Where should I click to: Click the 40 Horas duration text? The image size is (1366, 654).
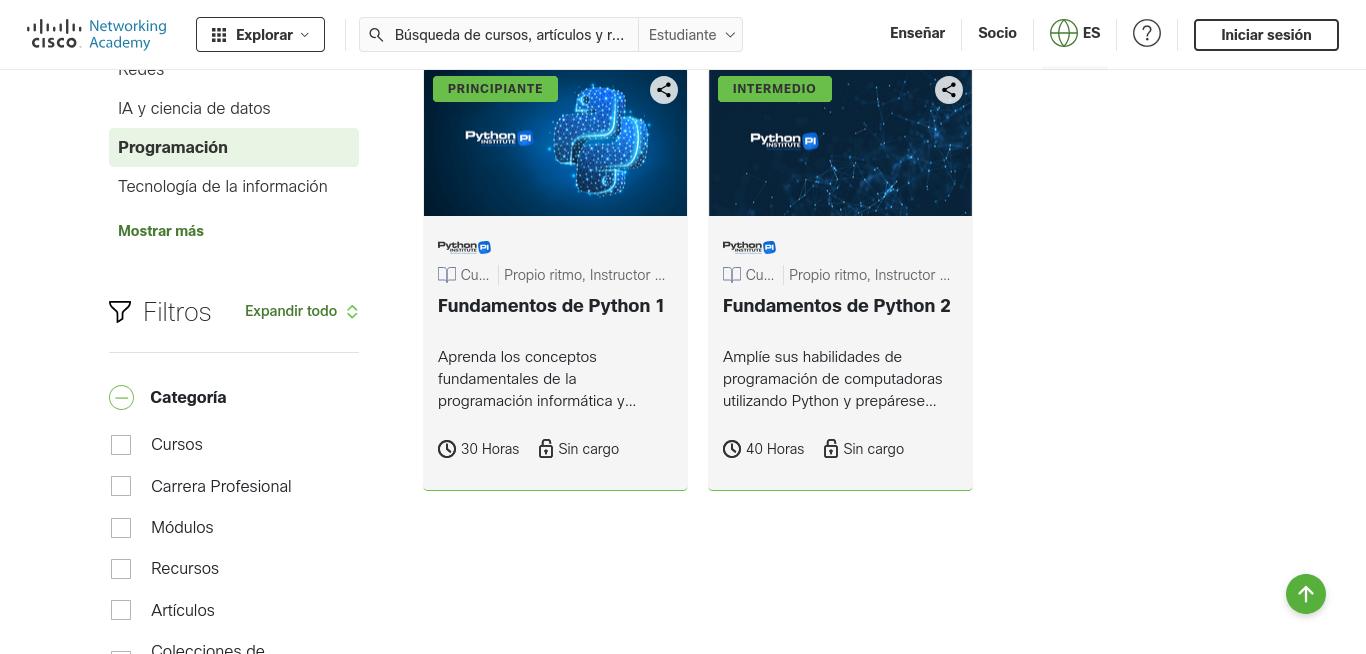pyautogui.click(x=775, y=449)
